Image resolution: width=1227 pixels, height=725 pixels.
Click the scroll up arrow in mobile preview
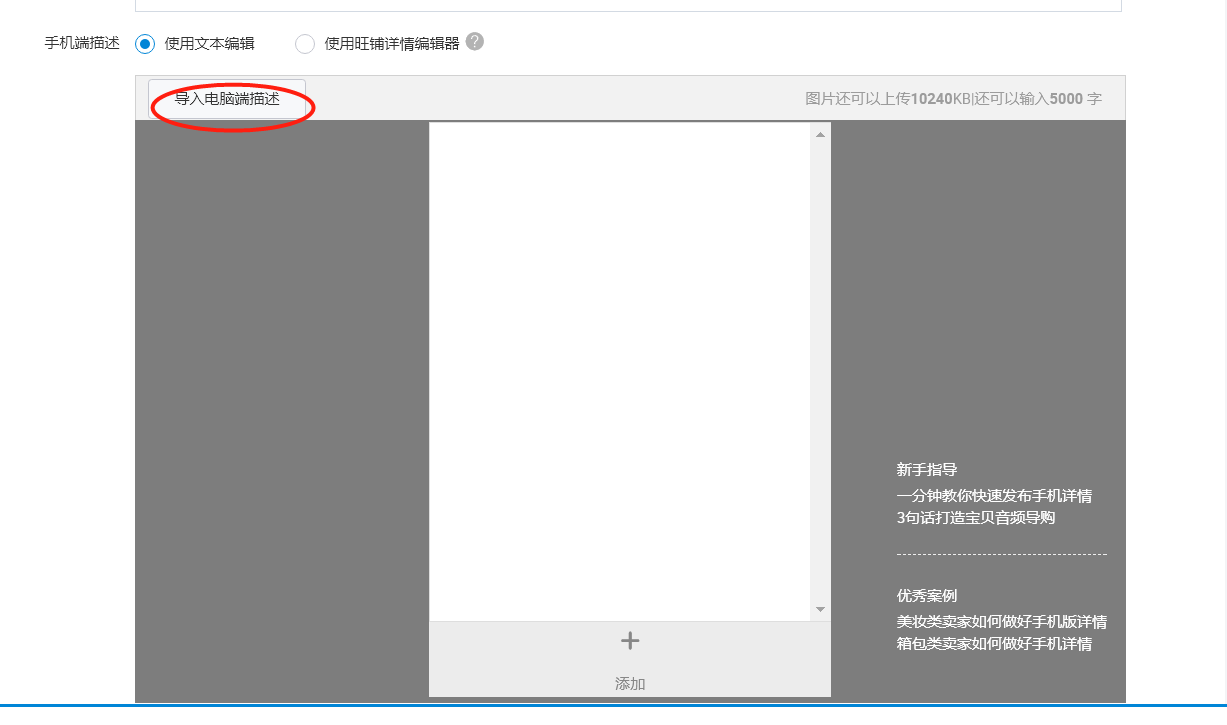(x=820, y=134)
